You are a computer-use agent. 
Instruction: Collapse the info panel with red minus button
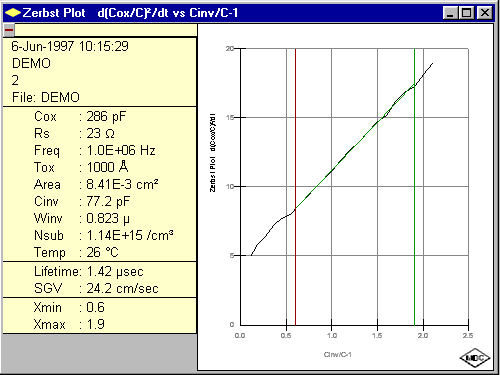pyautogui.click(x=9, y=30)
